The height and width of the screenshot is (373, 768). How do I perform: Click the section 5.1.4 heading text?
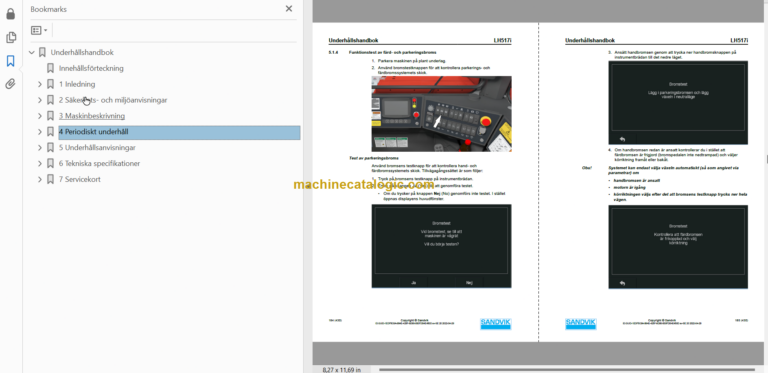click(392, 52)
